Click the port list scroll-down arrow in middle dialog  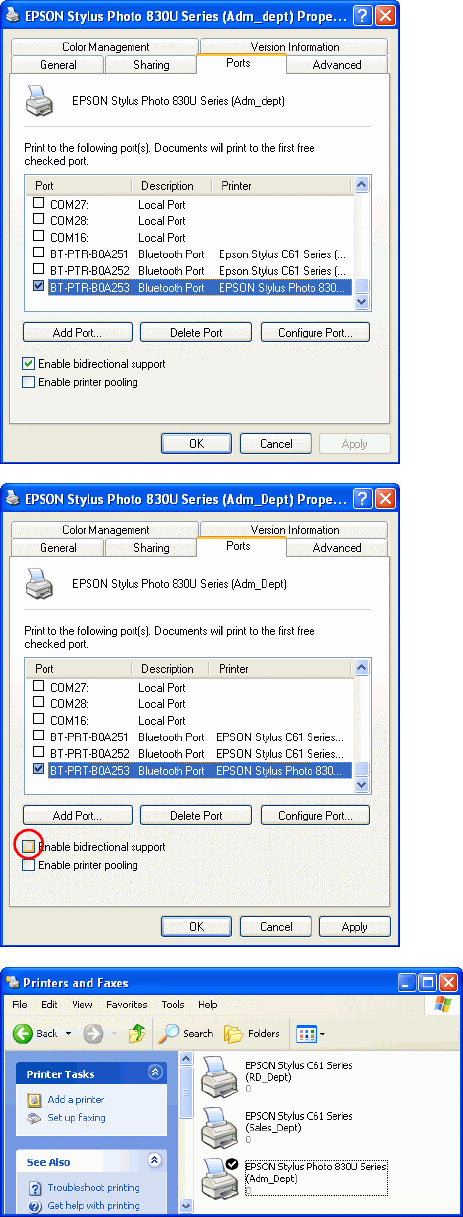pos(362,785)
